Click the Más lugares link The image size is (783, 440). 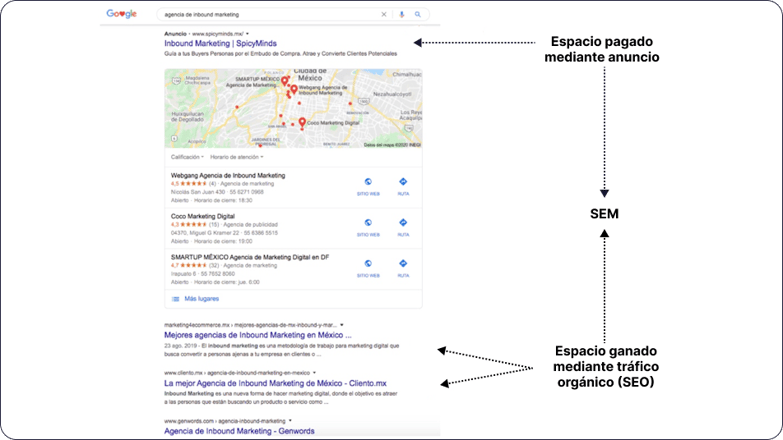tap(202, 299)
